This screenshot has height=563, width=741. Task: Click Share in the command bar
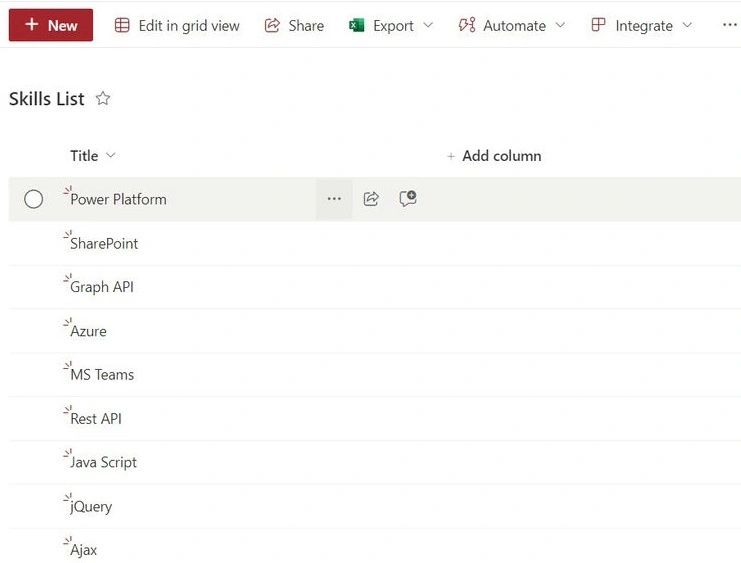(294, 26)
